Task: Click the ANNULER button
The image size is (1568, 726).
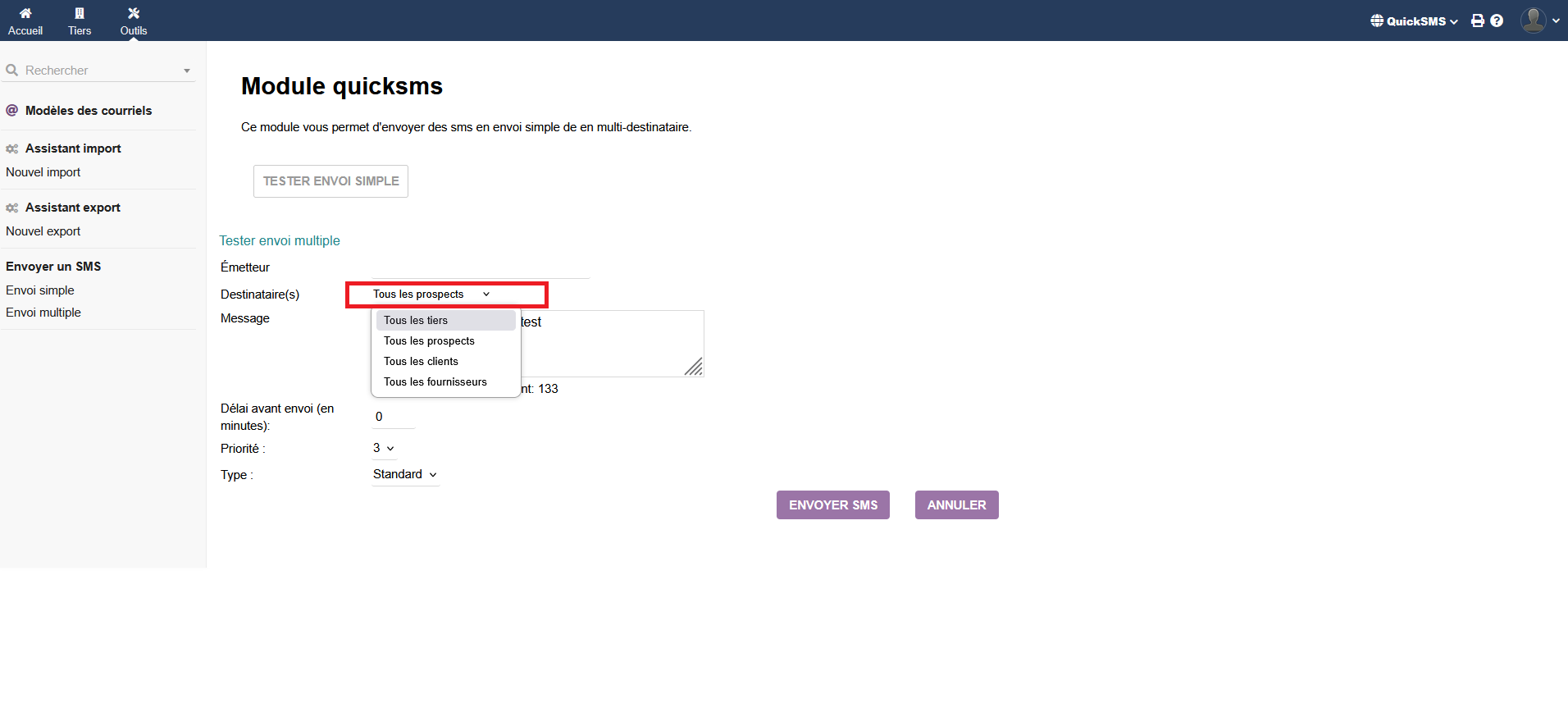Action: [x=956, y=505]
